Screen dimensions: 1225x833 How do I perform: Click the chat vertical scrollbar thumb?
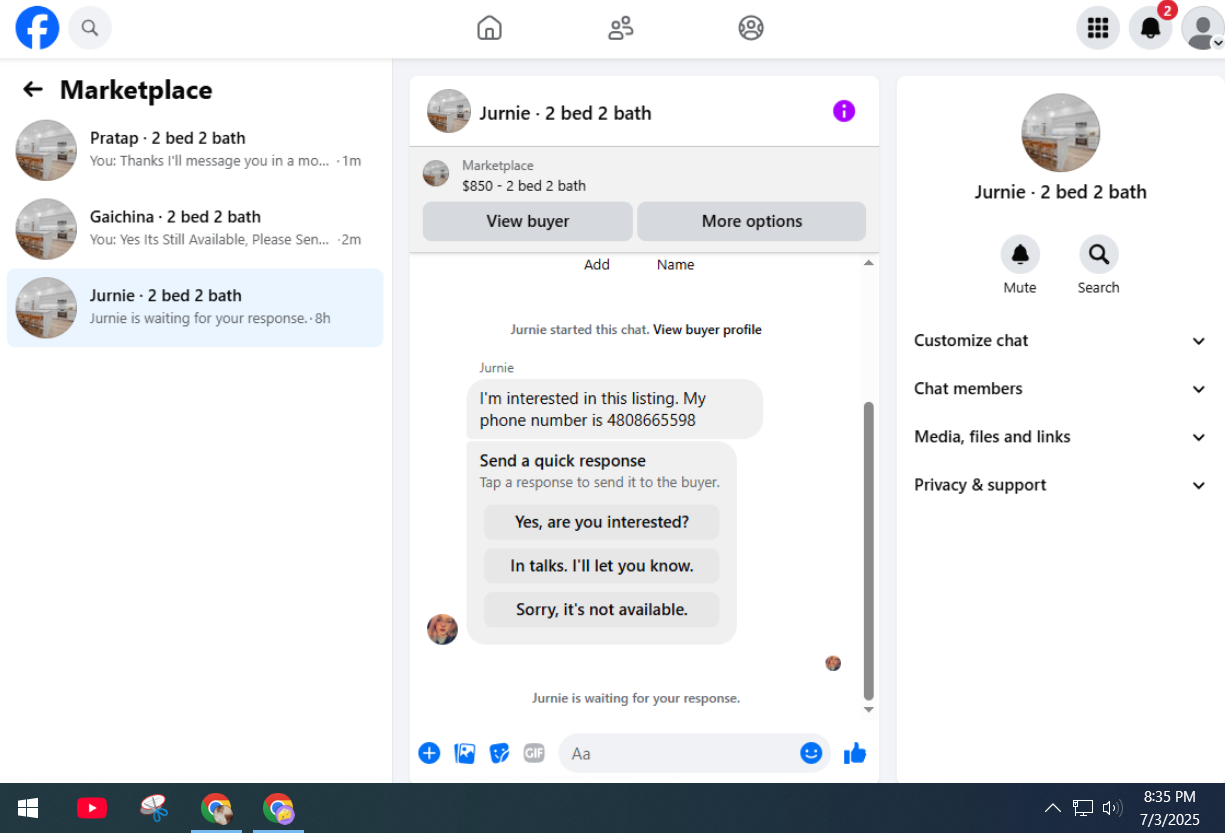click(x=869, y=551)
